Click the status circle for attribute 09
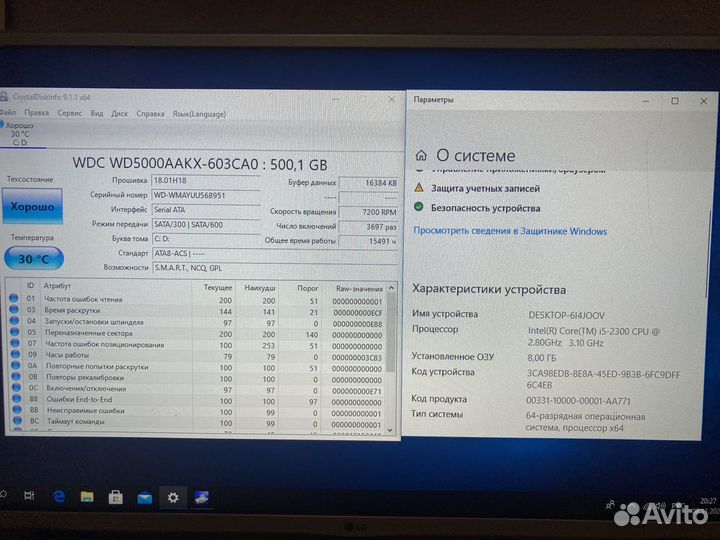This screenshot has width=720, height=540. click(x=16, y=354)
